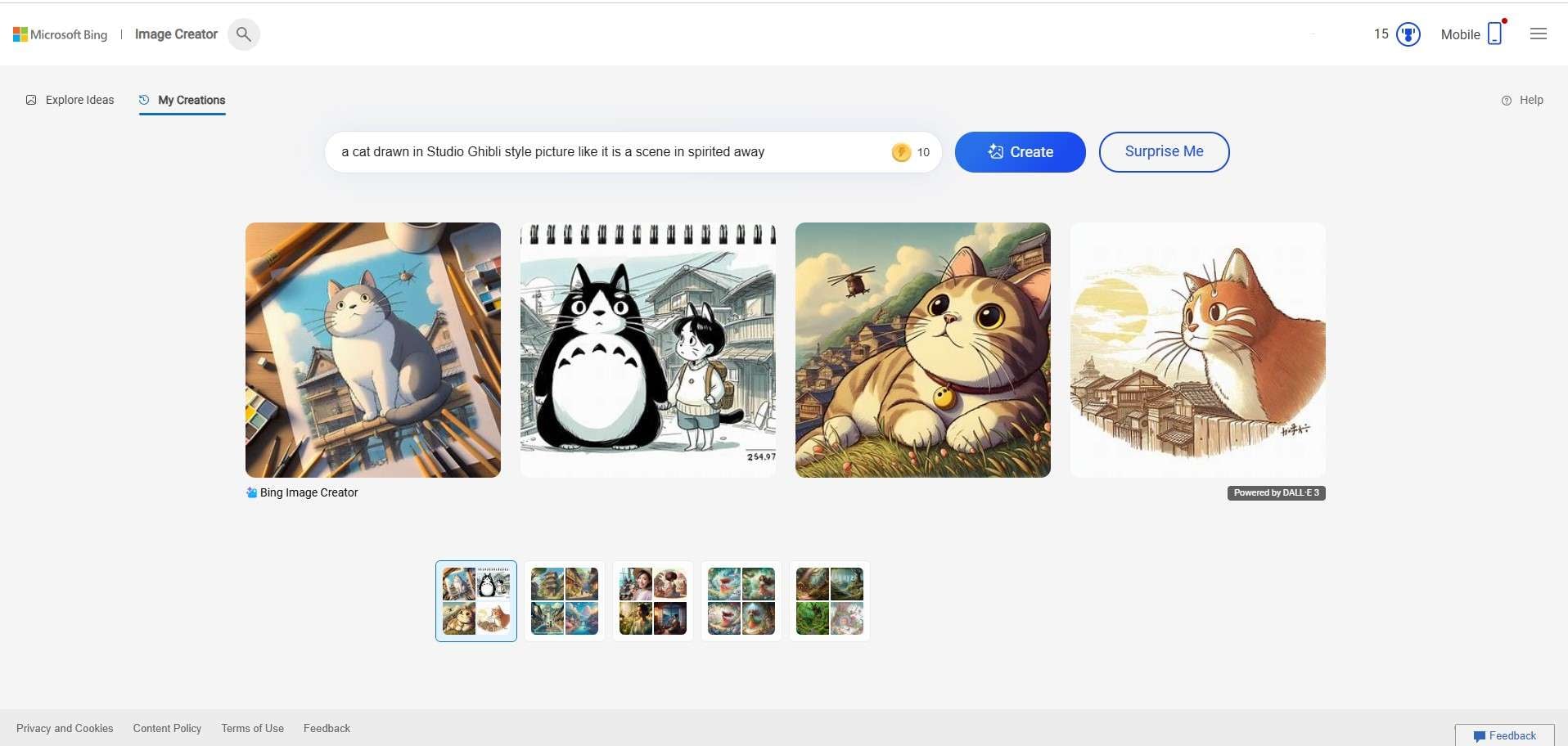Click the Mobile phone icon
Image resolution: width=1568 pixels, height=746 pixels.
(1495, 34)
